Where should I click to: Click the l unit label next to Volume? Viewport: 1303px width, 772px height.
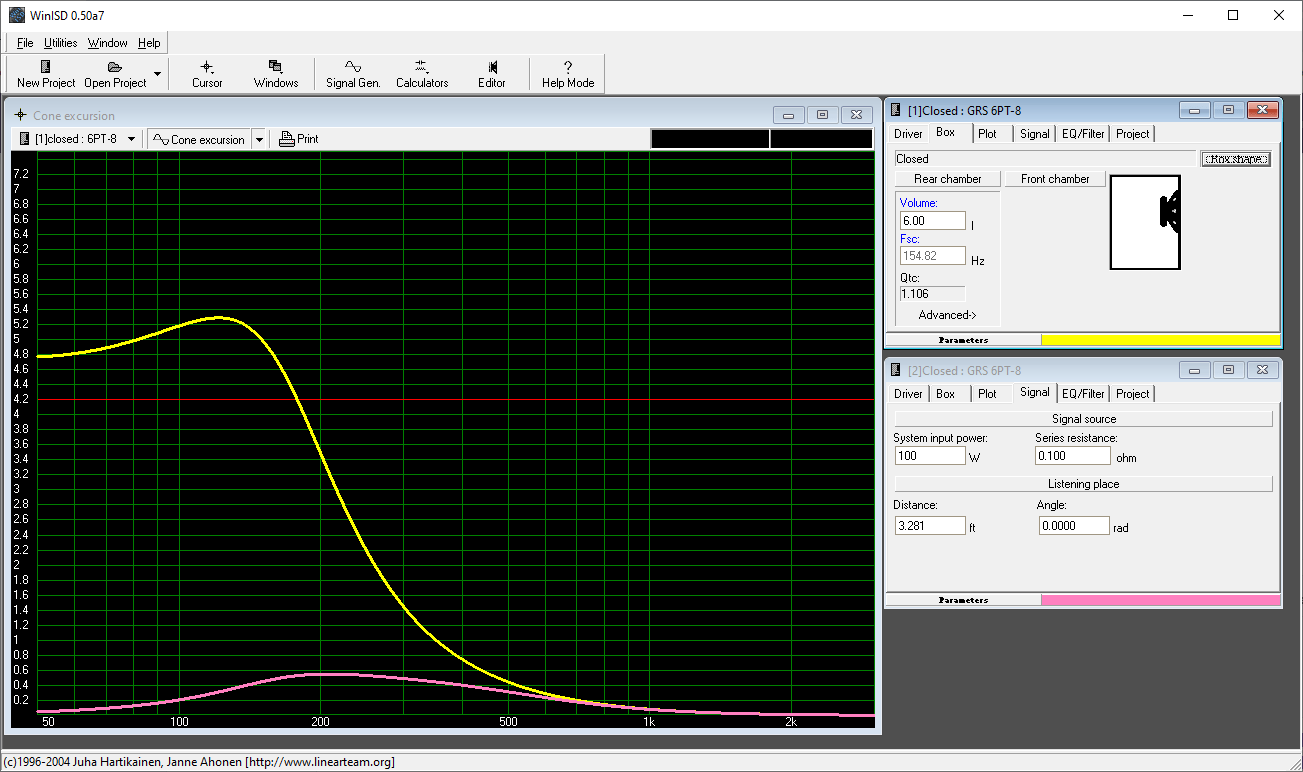pos(972,225)
